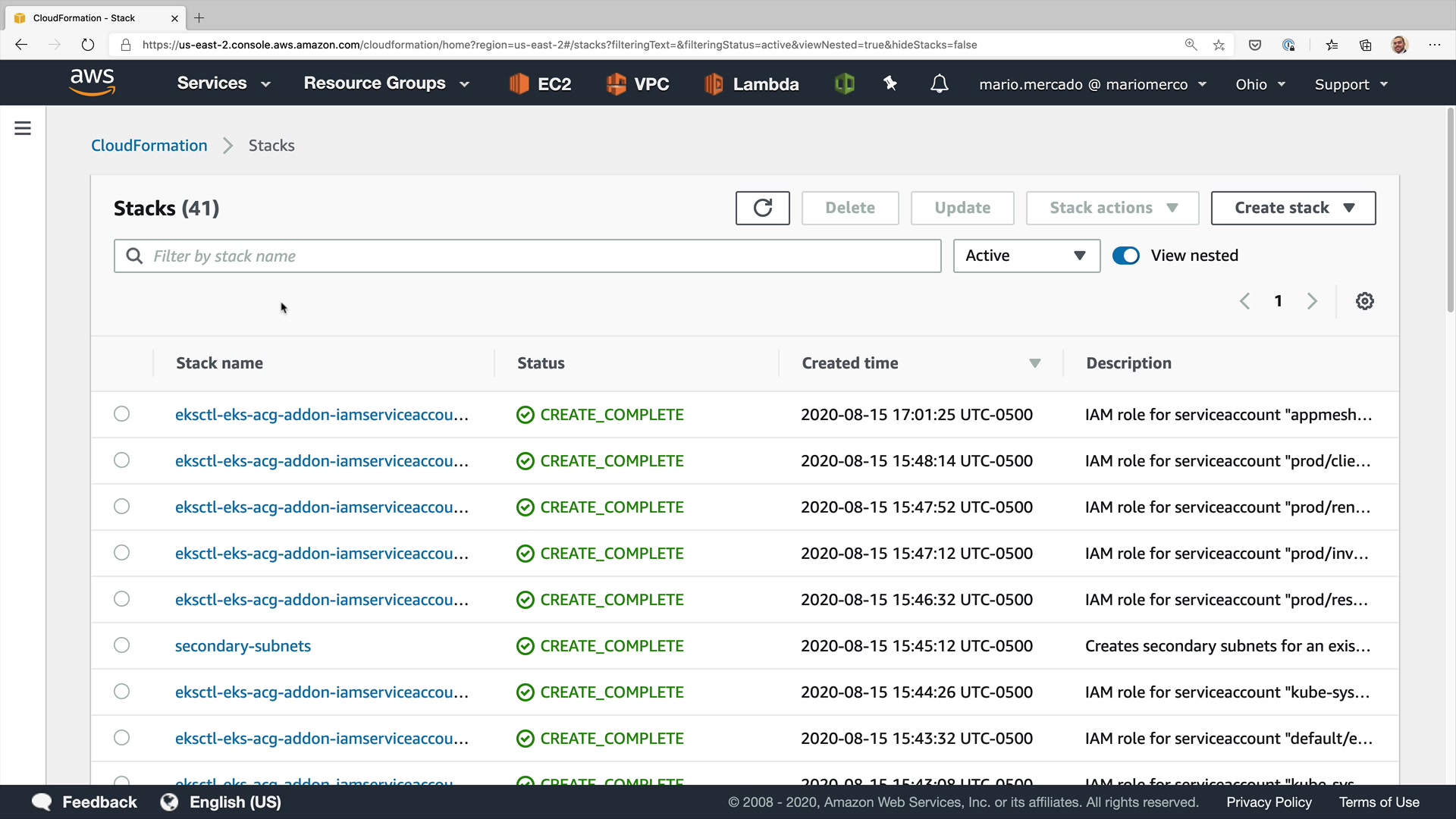Open the hamburger side navigation menu
This screenshot has width=1456, height=819.
(x=23, y=128)
